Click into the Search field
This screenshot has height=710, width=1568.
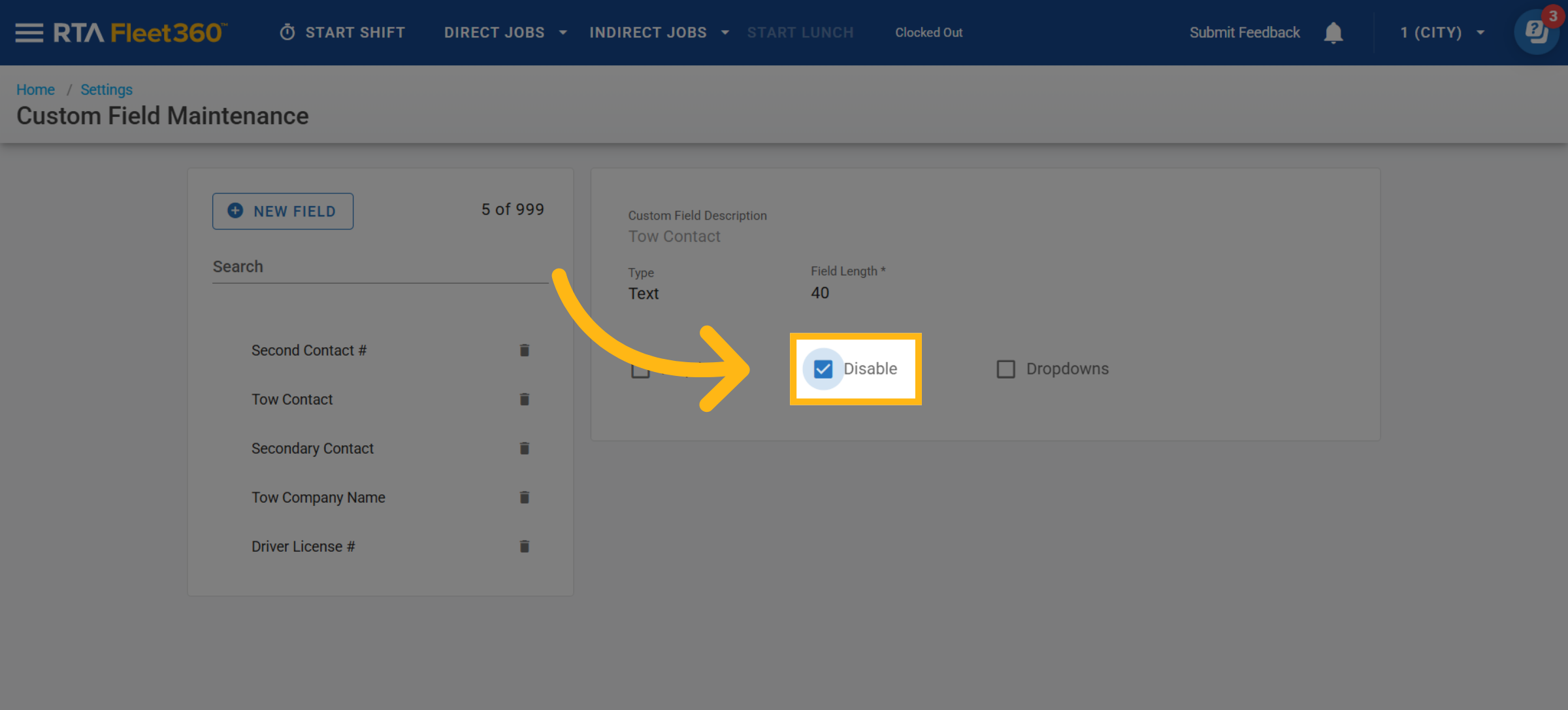(379, 267)
